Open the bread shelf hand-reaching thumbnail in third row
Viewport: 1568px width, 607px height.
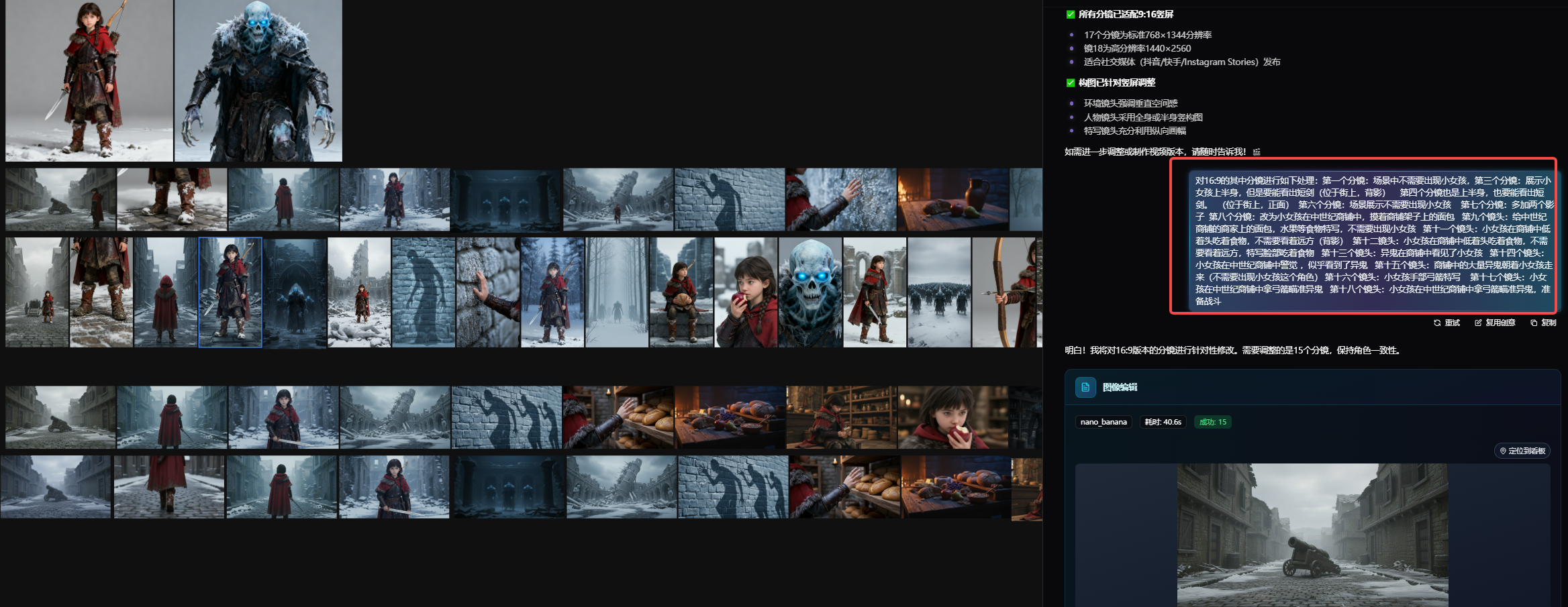[x=618, y=417]
